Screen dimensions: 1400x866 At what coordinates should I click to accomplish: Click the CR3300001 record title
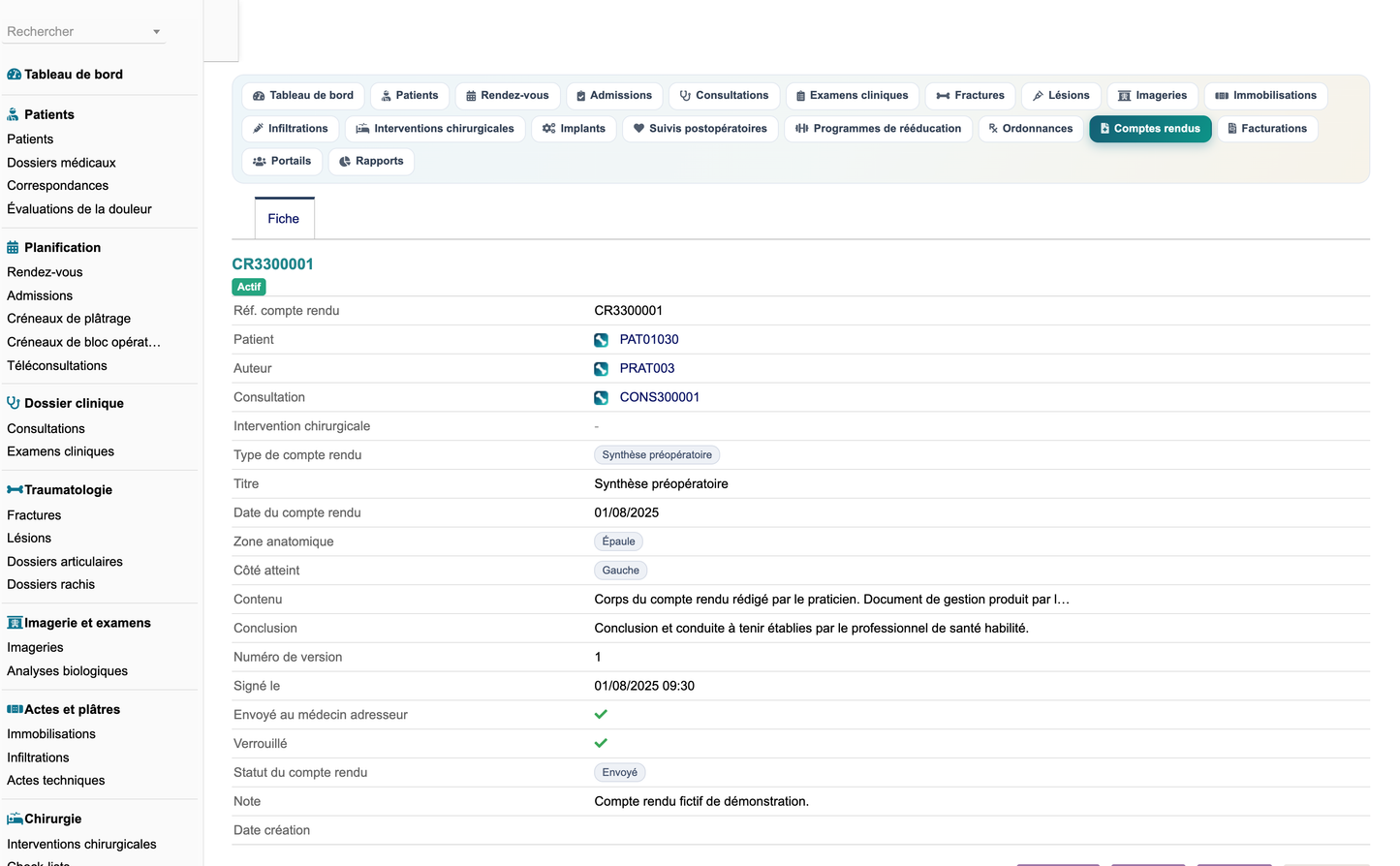[x=272, y=264]
